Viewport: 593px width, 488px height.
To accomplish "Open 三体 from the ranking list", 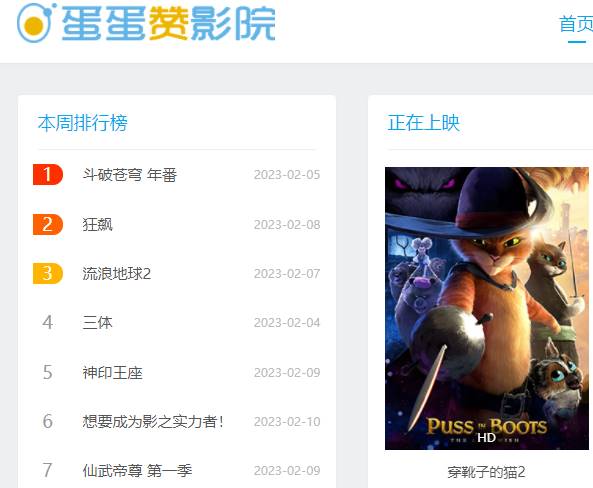I will [98, 323].
